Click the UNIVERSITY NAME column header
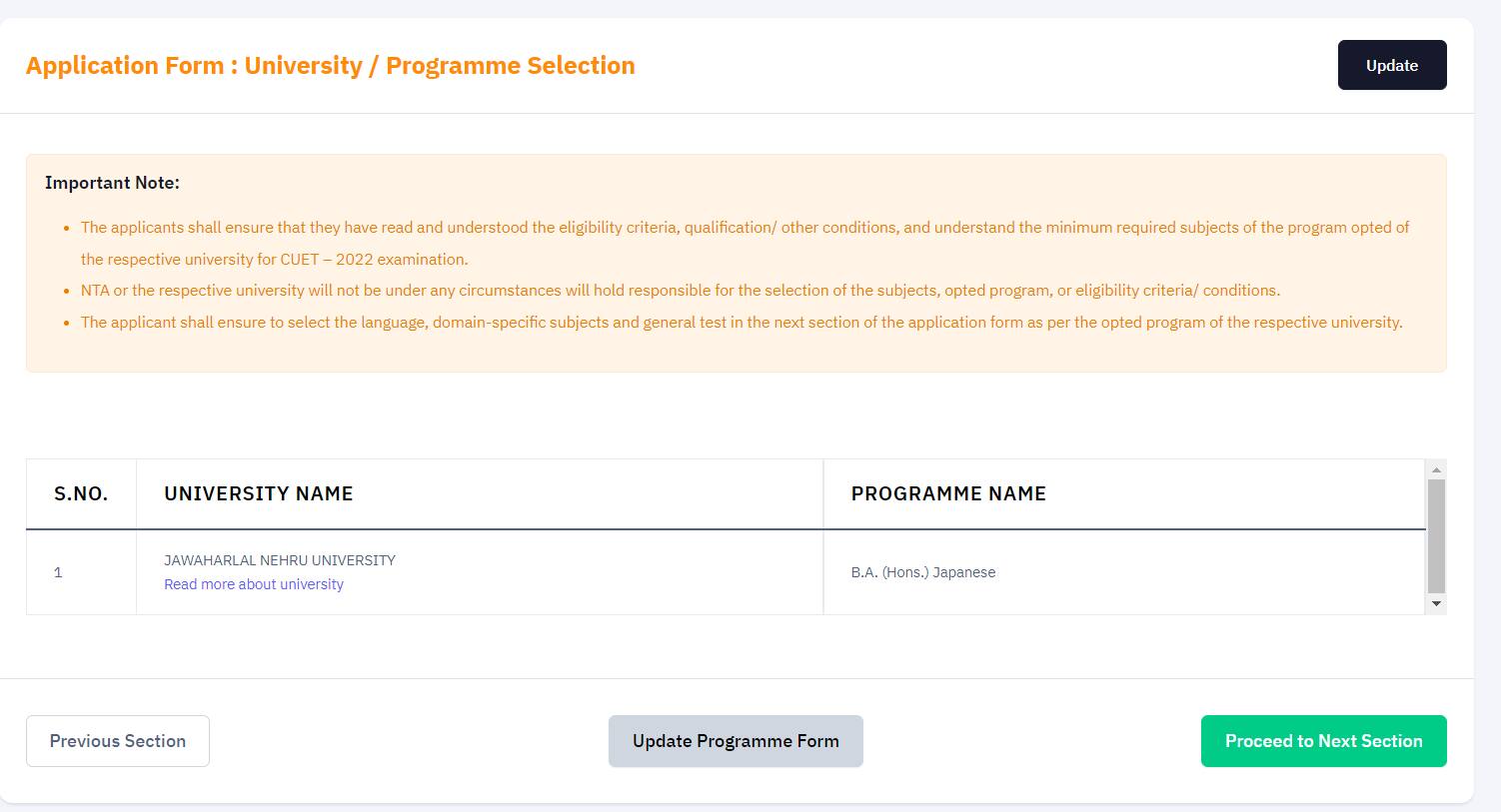 point(258,493)
